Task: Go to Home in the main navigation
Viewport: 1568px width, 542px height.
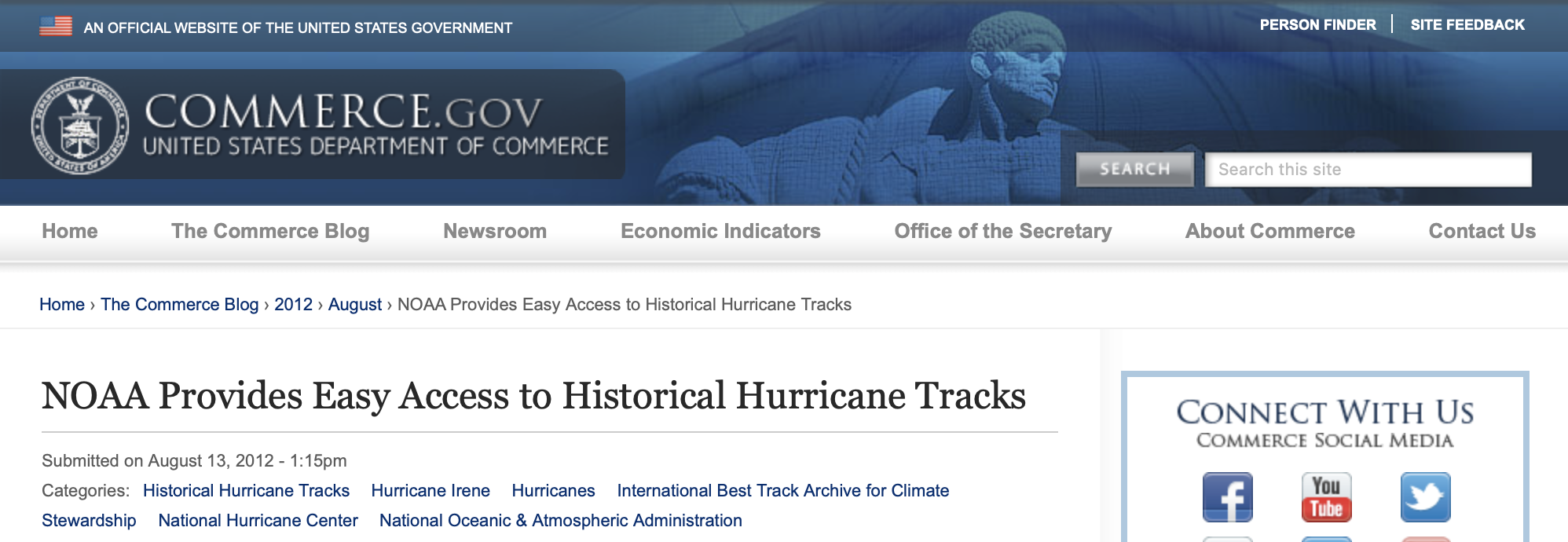Action: 70,231
